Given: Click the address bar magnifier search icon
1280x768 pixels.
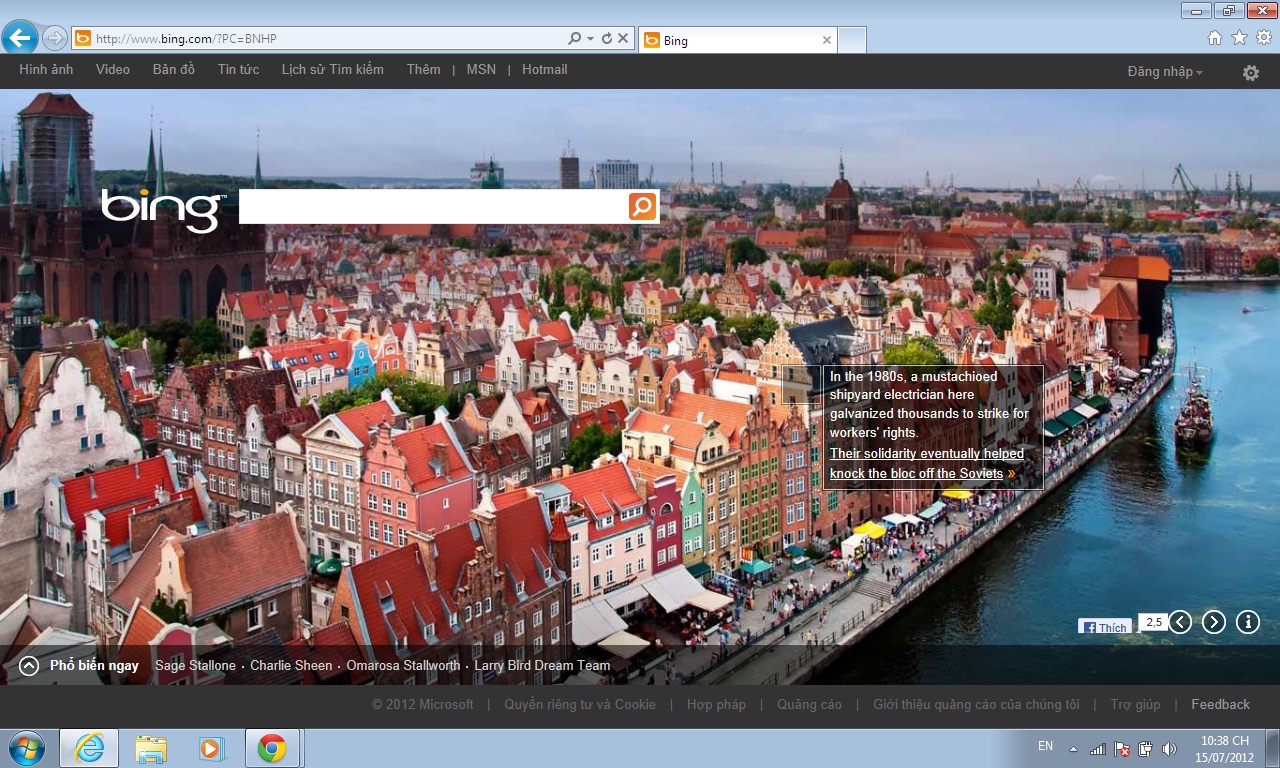Looking at the screenshot, I should pyautogui.click(x=574, y=39).
